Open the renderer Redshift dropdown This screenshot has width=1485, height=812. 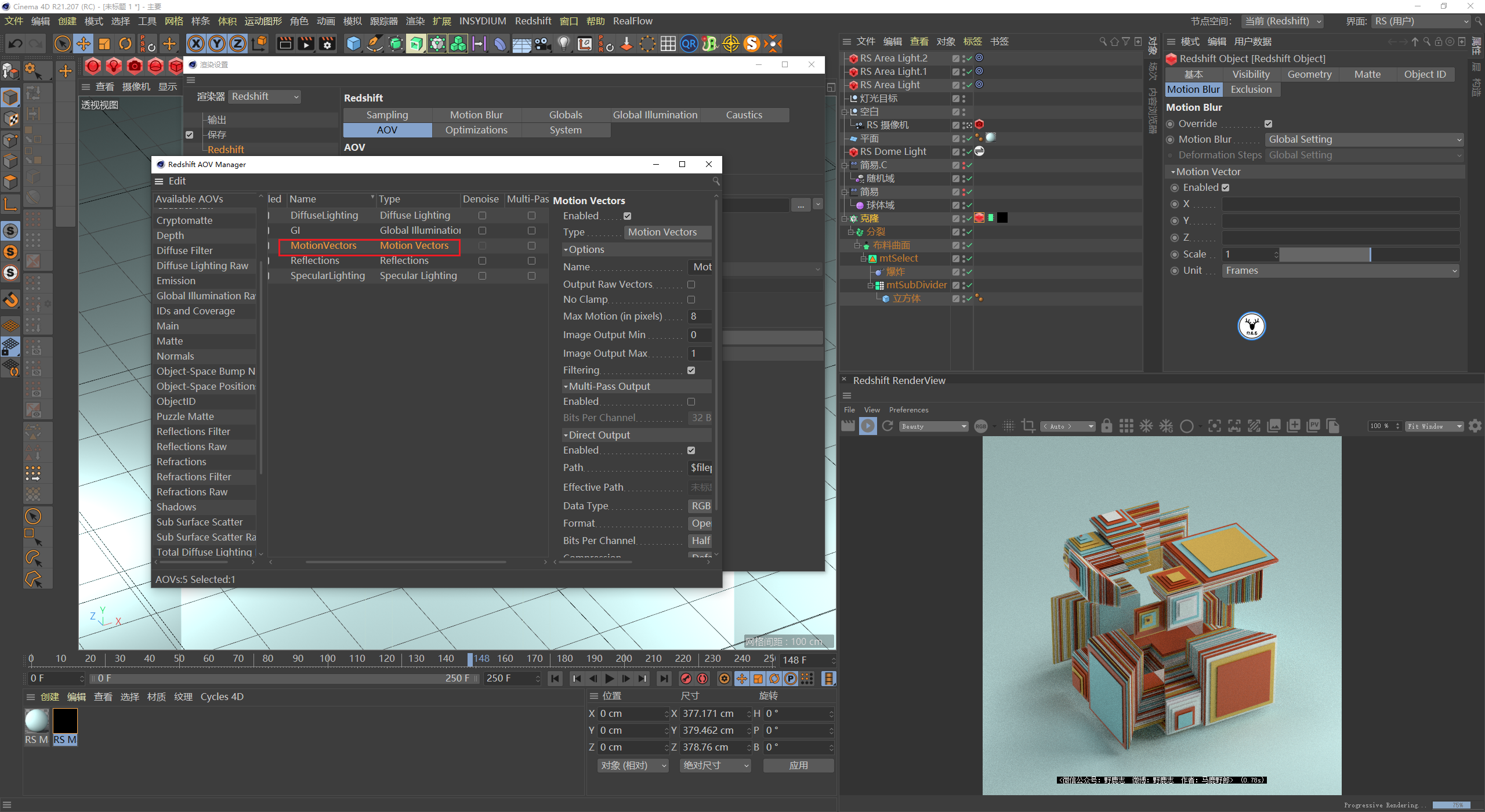(265, 96)
